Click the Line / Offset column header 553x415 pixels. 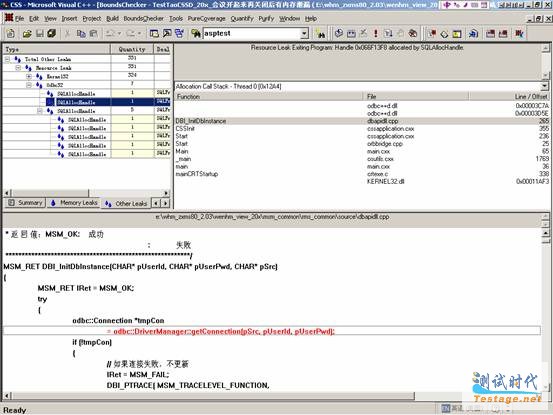point(509,97)
